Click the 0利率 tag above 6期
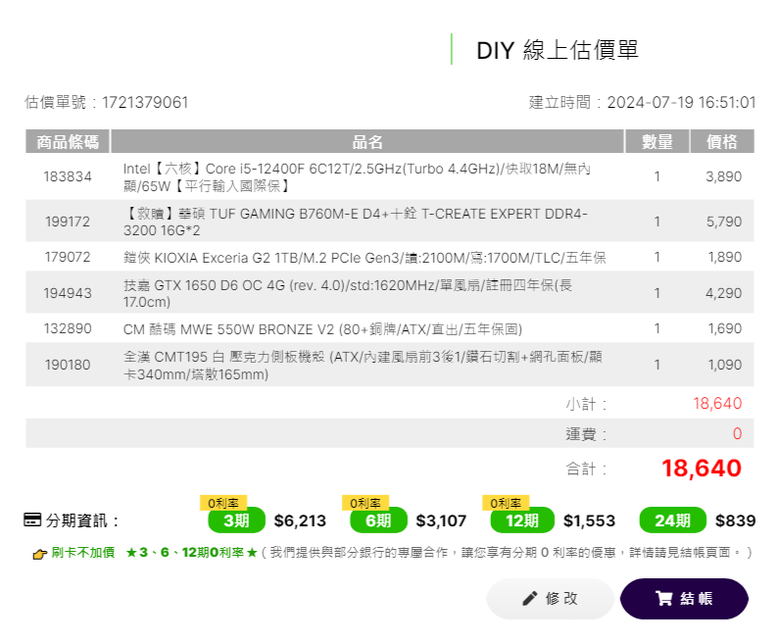Screen dimensions: 780x643 coord(366,503)
